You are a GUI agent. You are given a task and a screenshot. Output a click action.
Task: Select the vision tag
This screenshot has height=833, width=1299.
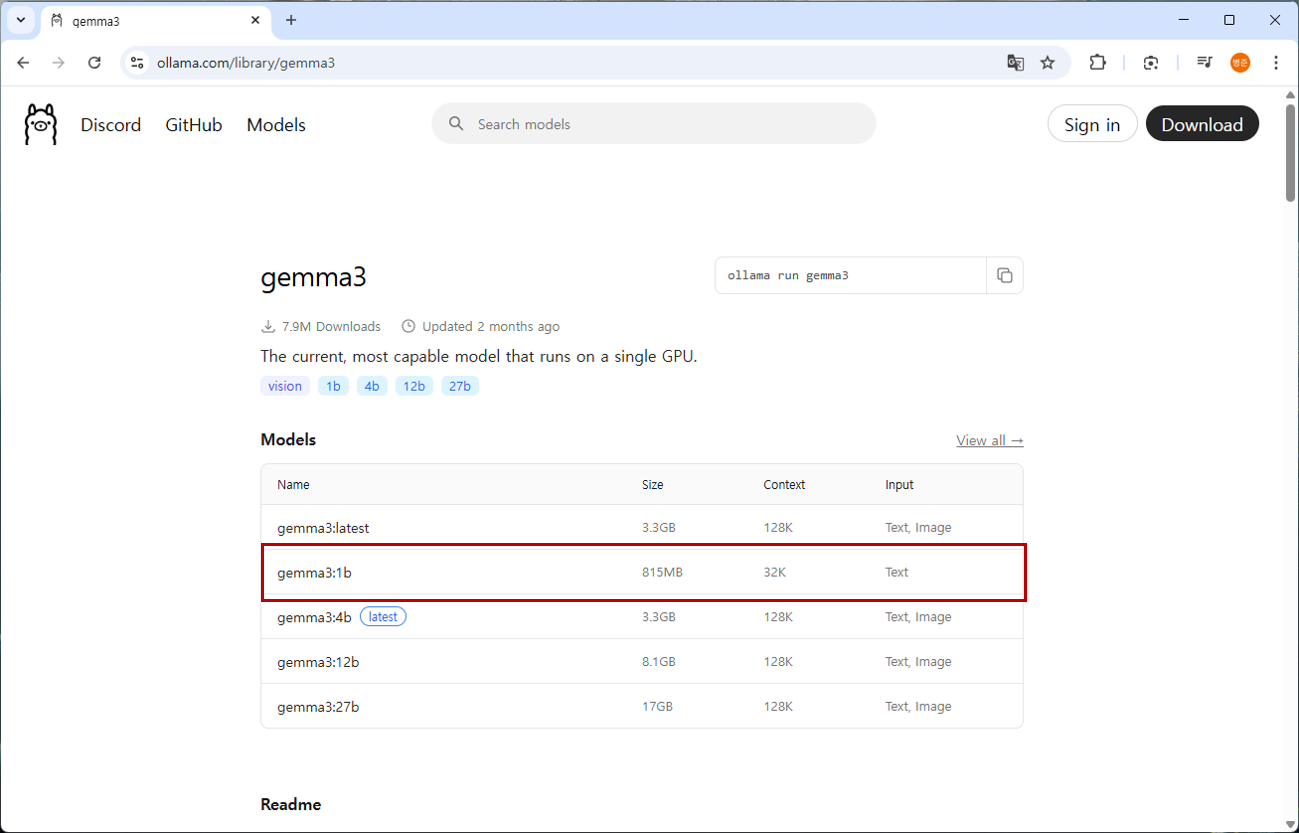coord(285,386)
